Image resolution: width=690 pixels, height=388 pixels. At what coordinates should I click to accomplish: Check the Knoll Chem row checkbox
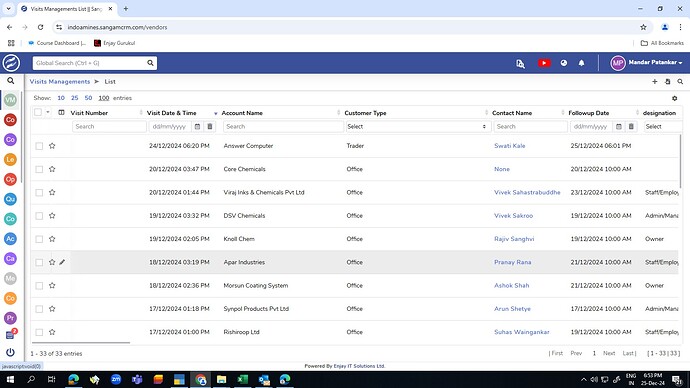coord(39,239)
